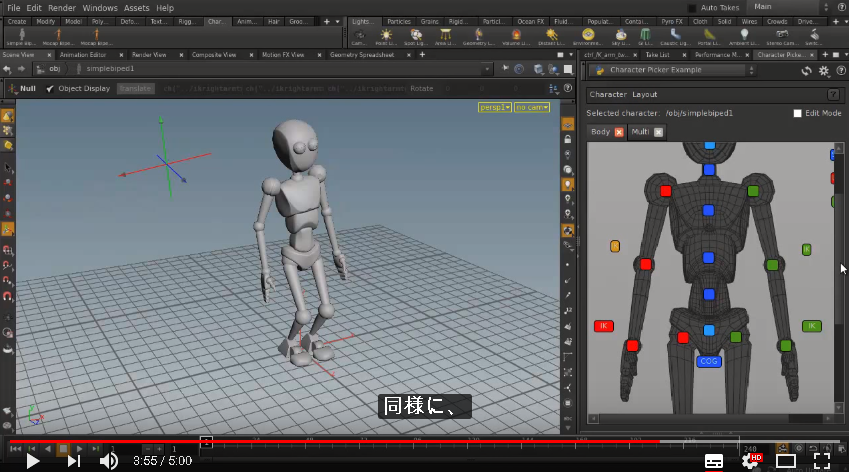This screenshot has height=472, width=849.
Task: Click the obj path button
Action: pyautogui.click(x=50, y=69)
